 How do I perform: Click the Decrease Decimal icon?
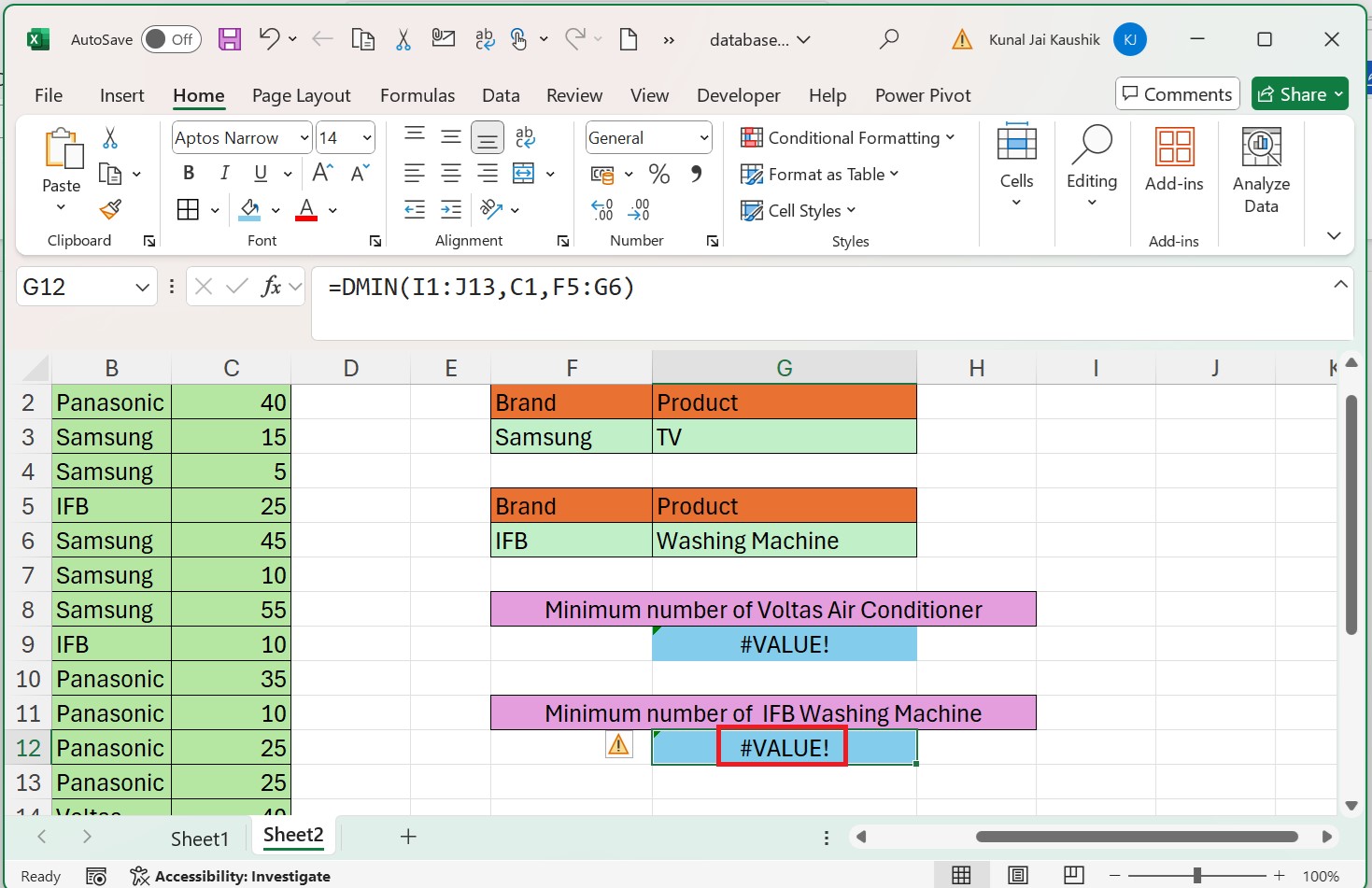(639, 209)
